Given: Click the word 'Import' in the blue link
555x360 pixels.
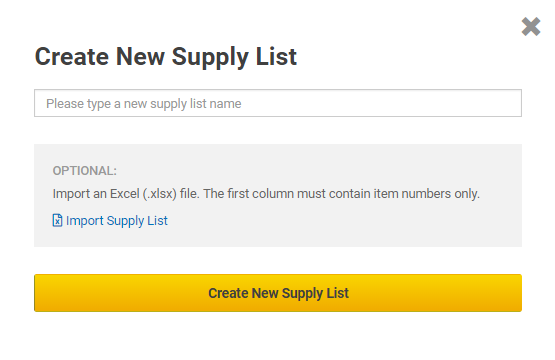Looking at the screenshot, I should point(85,221).
